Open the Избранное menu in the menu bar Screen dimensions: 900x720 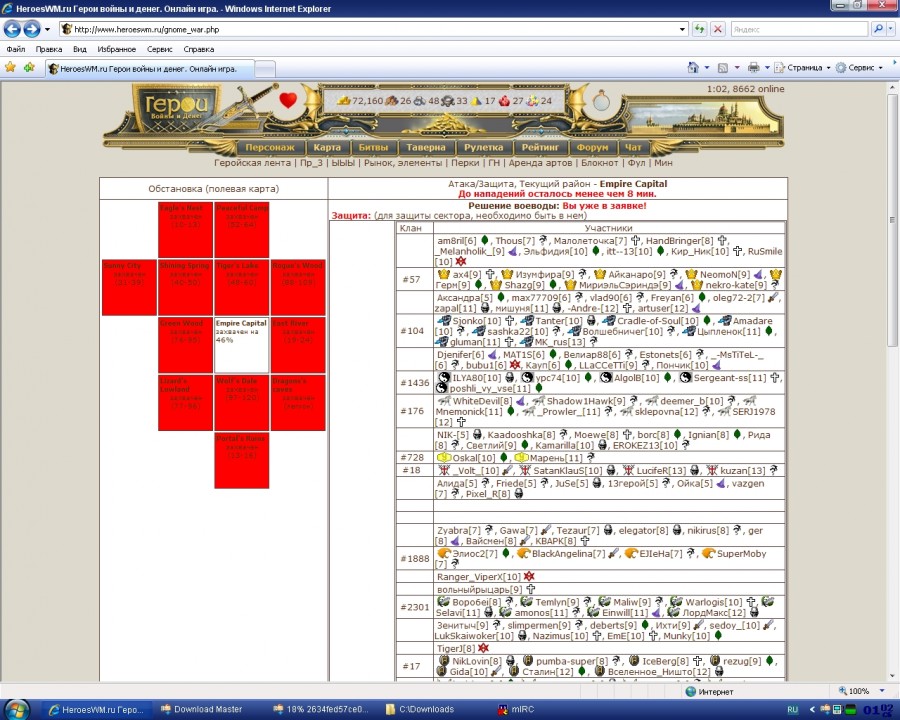tap(117, 49)
